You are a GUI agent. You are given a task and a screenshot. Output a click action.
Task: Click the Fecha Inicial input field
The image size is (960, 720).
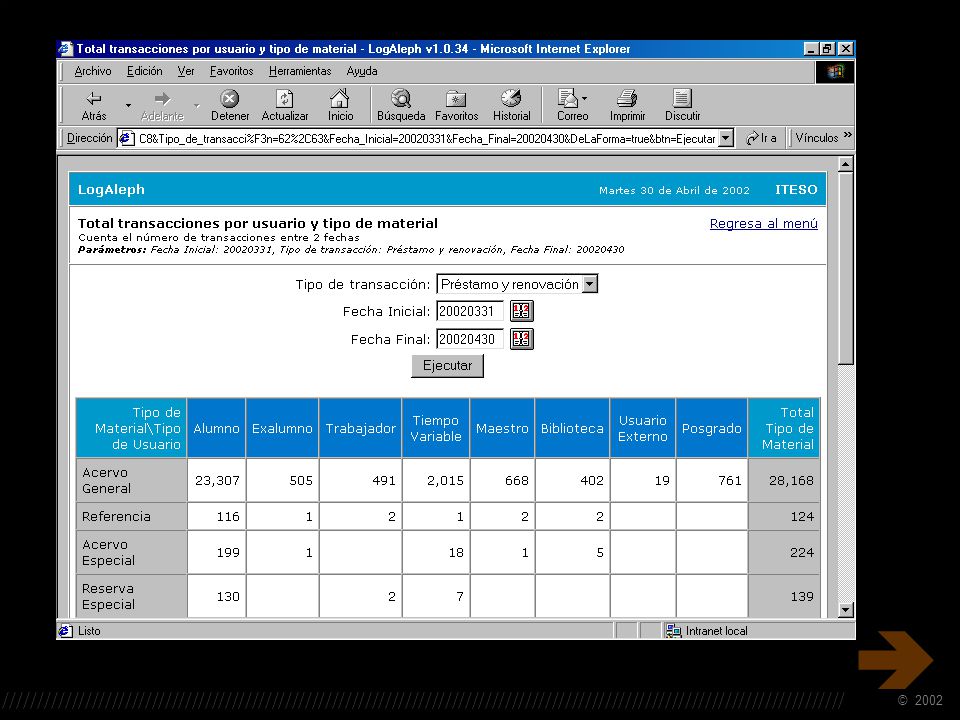click(470, 311)
